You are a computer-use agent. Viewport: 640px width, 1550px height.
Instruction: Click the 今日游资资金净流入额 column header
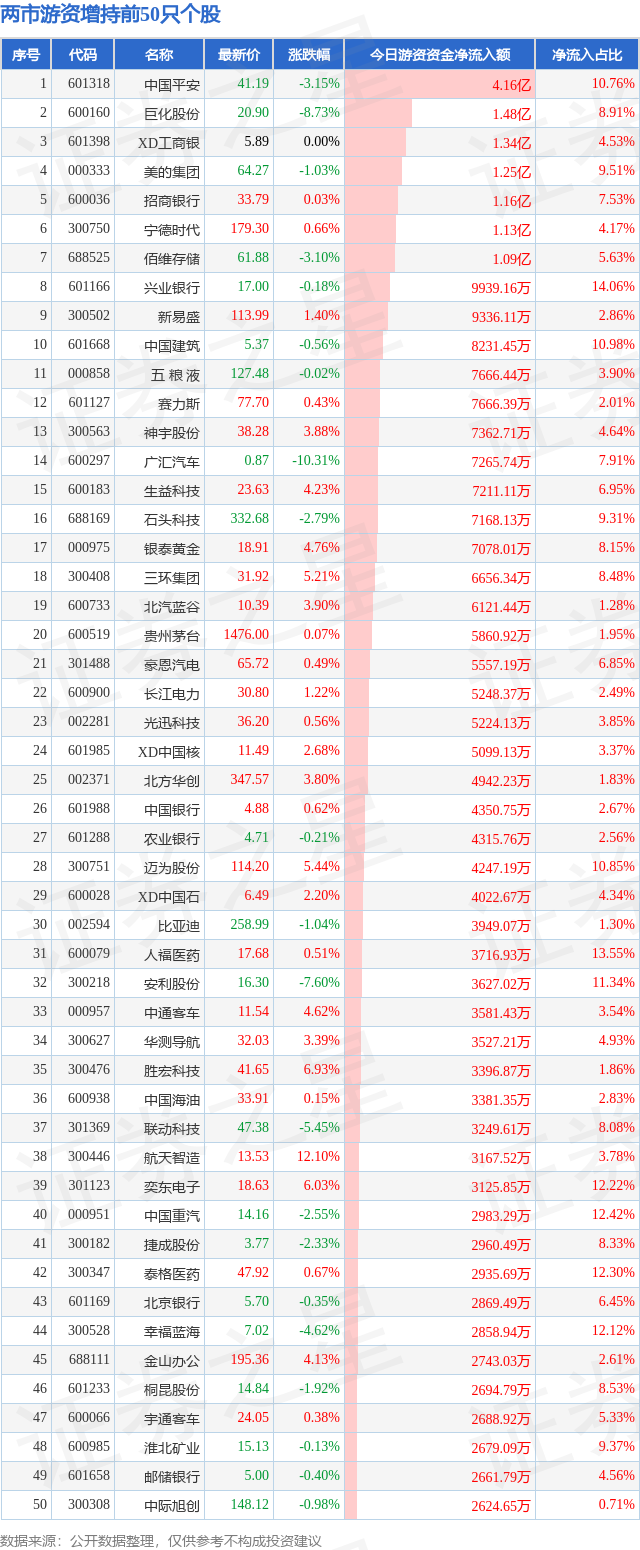pos(439,55)
